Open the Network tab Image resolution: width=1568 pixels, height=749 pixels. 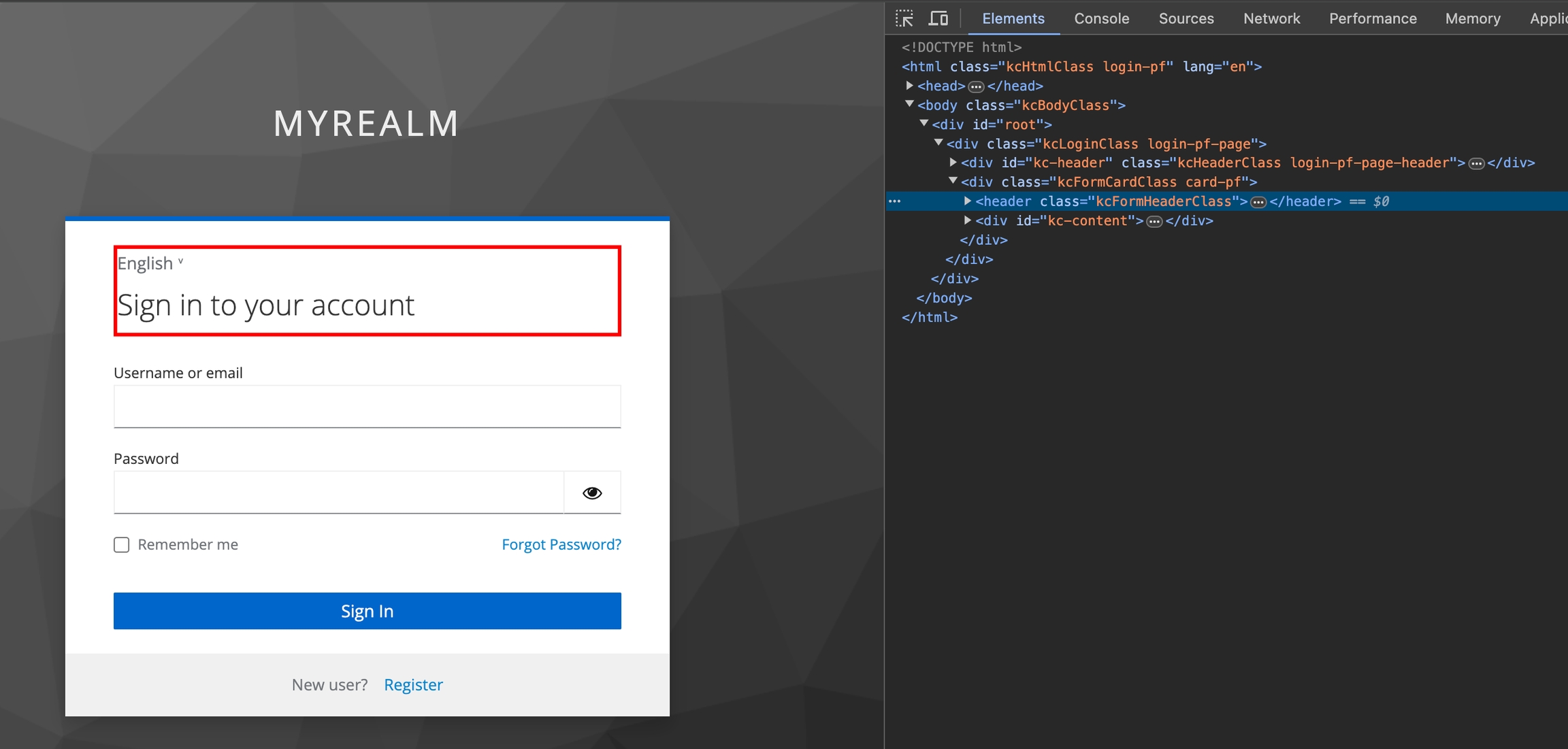1271,18
